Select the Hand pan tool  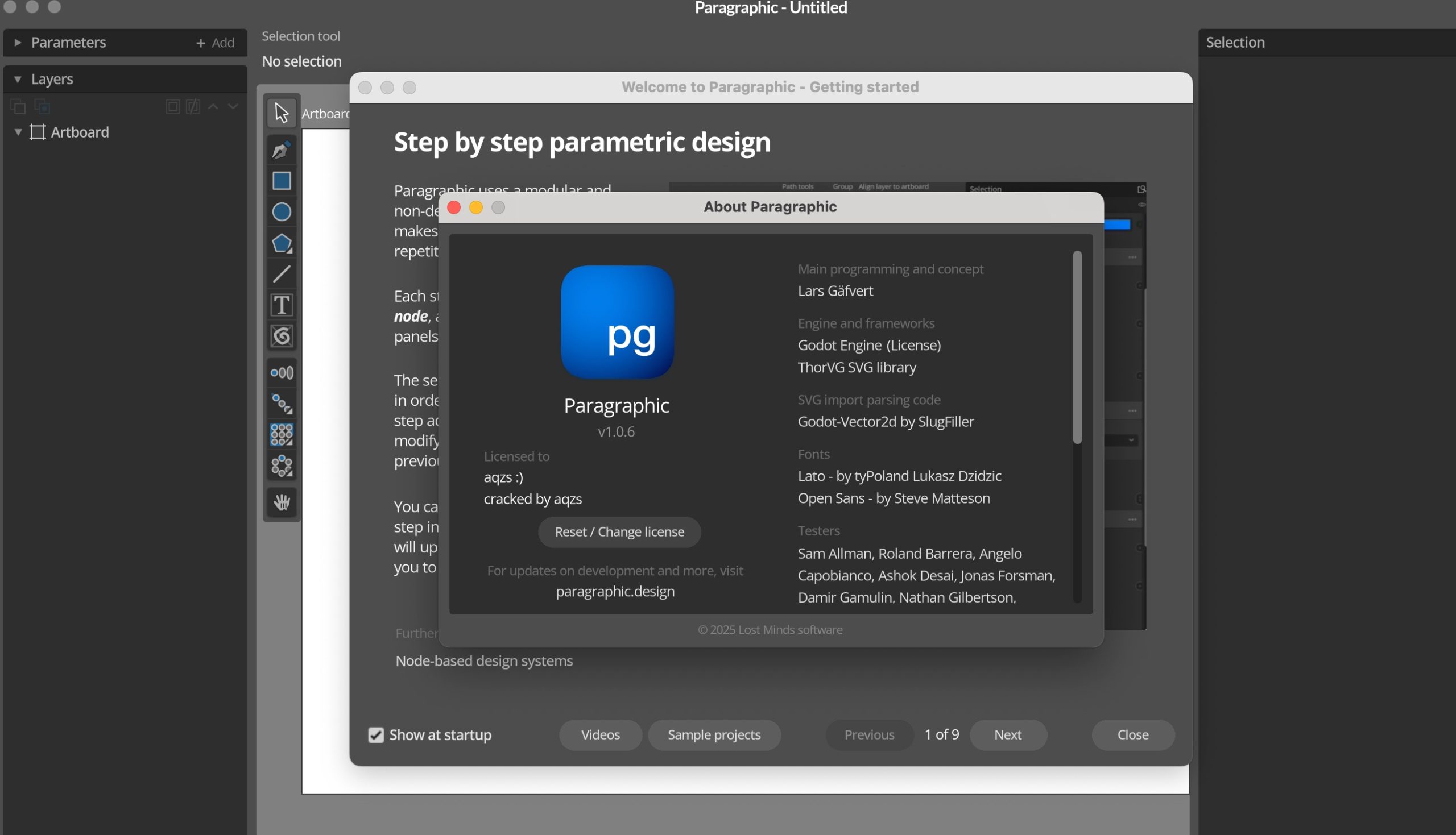(x=282, y=502)
